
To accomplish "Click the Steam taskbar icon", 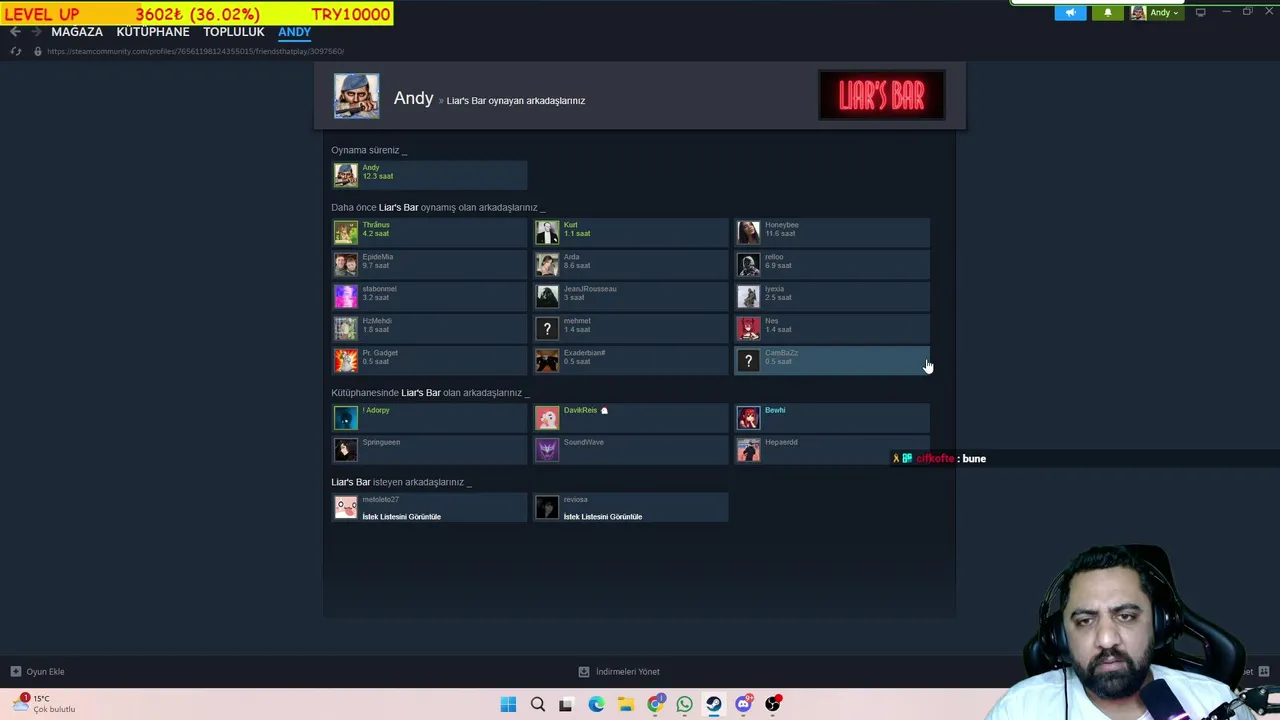I will coord(713,704).
